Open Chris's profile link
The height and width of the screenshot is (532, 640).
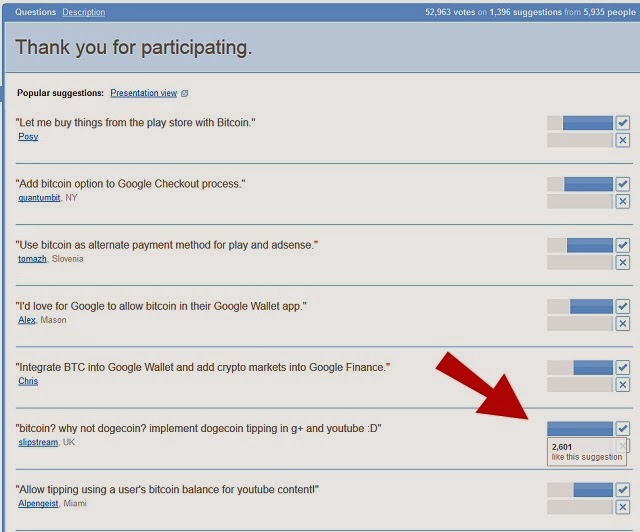pyautogui.click(x=28, y=381)
